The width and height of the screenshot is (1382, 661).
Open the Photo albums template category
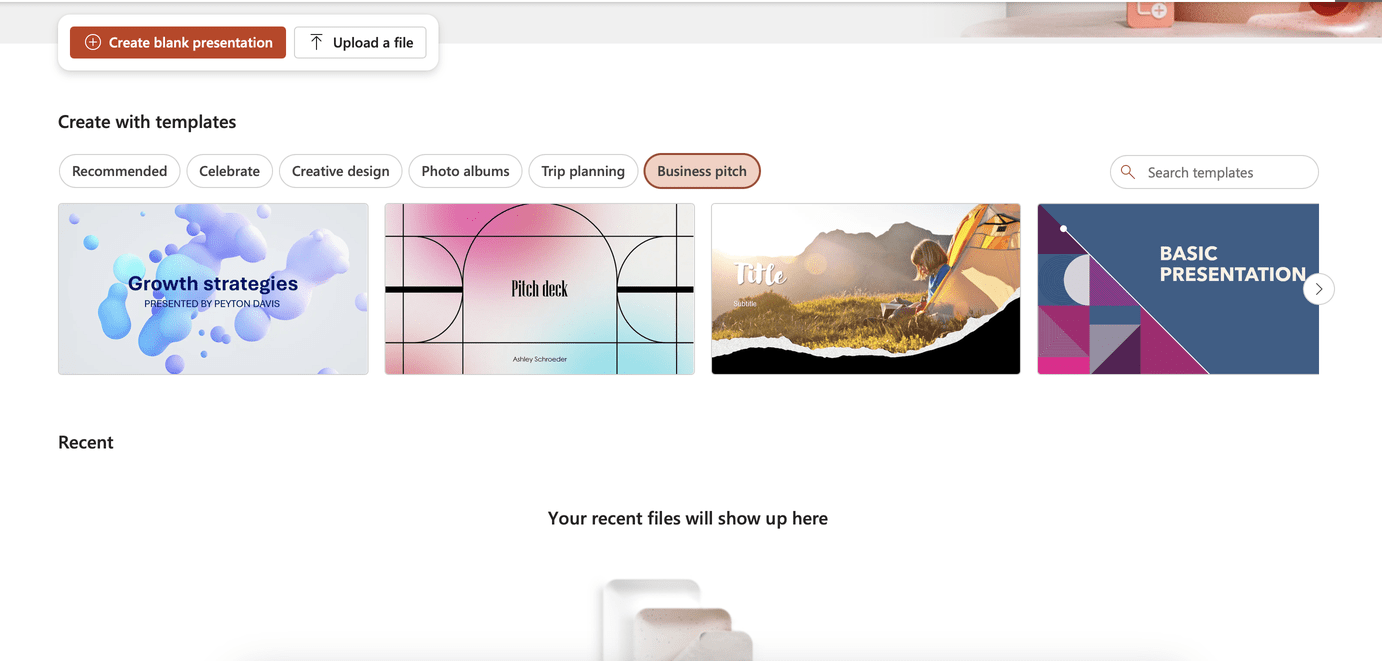465,171
